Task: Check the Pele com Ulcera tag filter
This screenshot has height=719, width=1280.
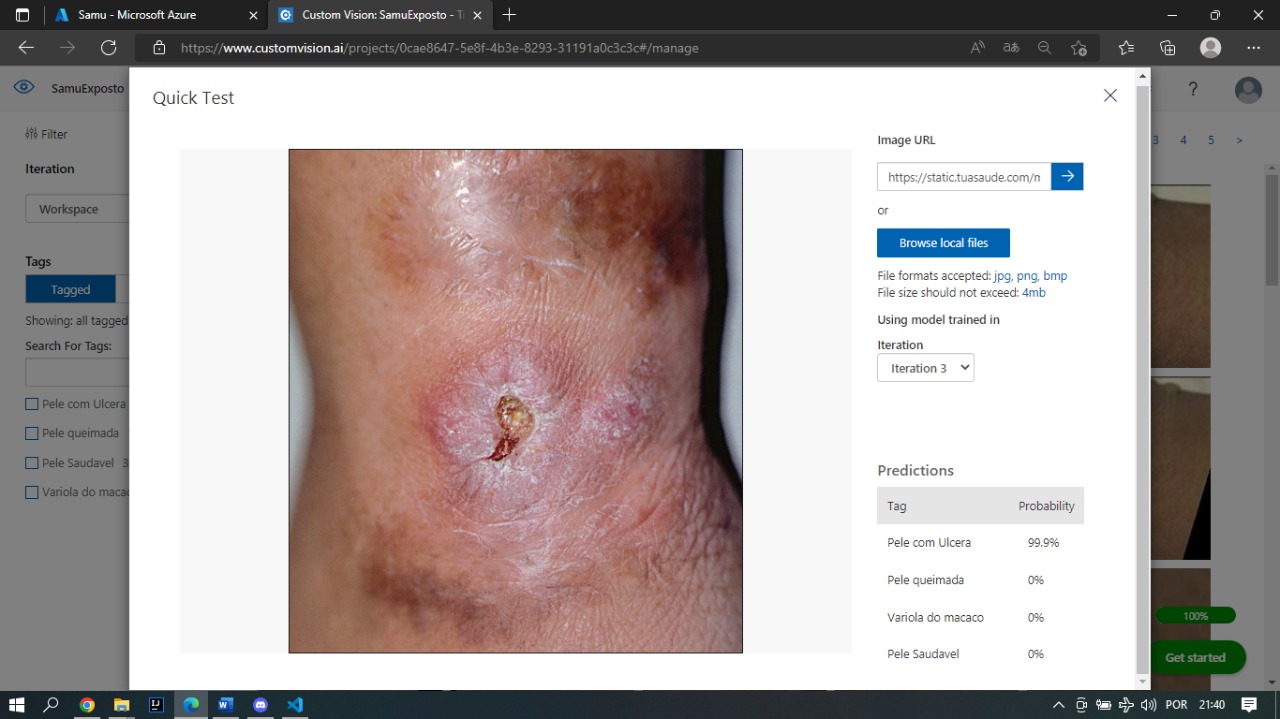Action: [32, 404]
